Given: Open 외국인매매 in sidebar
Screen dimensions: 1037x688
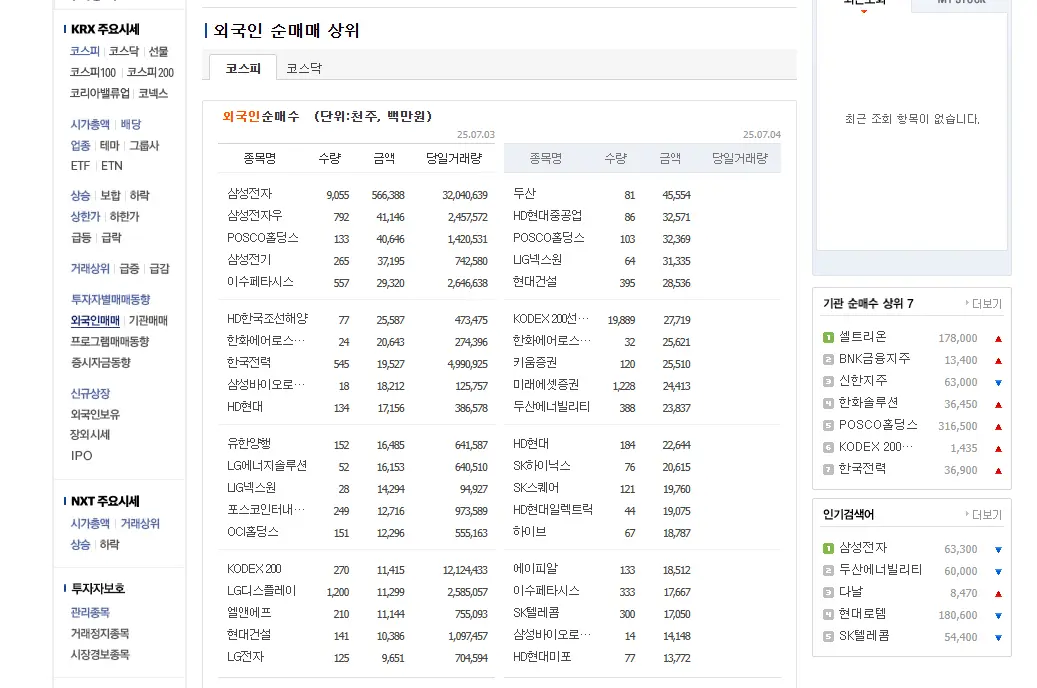Looking at the screenshot, I should 95,321.
